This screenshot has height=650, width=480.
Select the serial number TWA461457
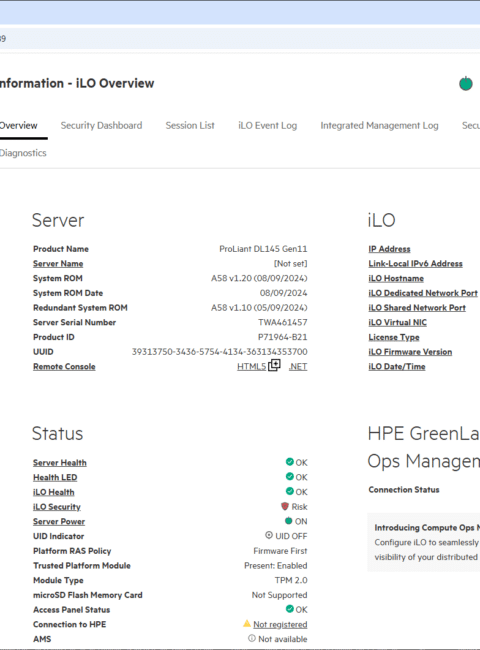pos(283,323)
